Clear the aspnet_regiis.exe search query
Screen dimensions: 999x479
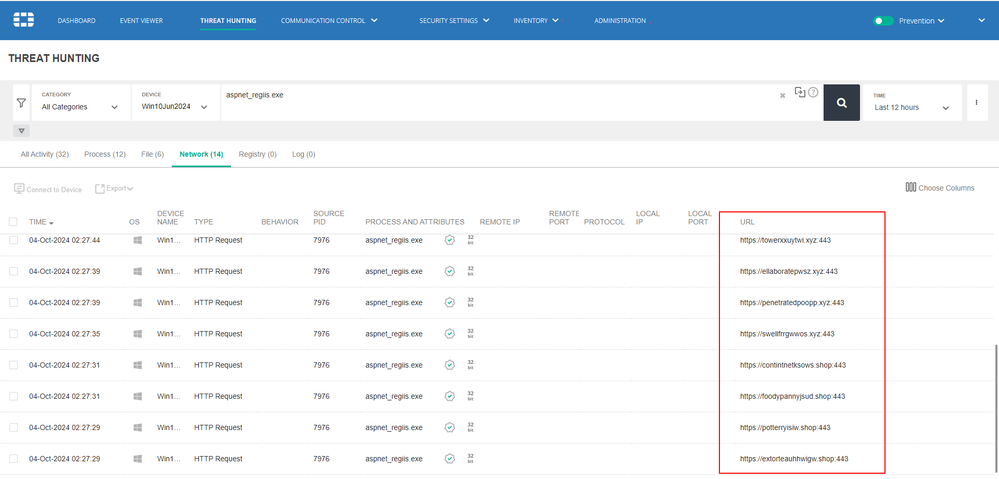tap(782, 96)
